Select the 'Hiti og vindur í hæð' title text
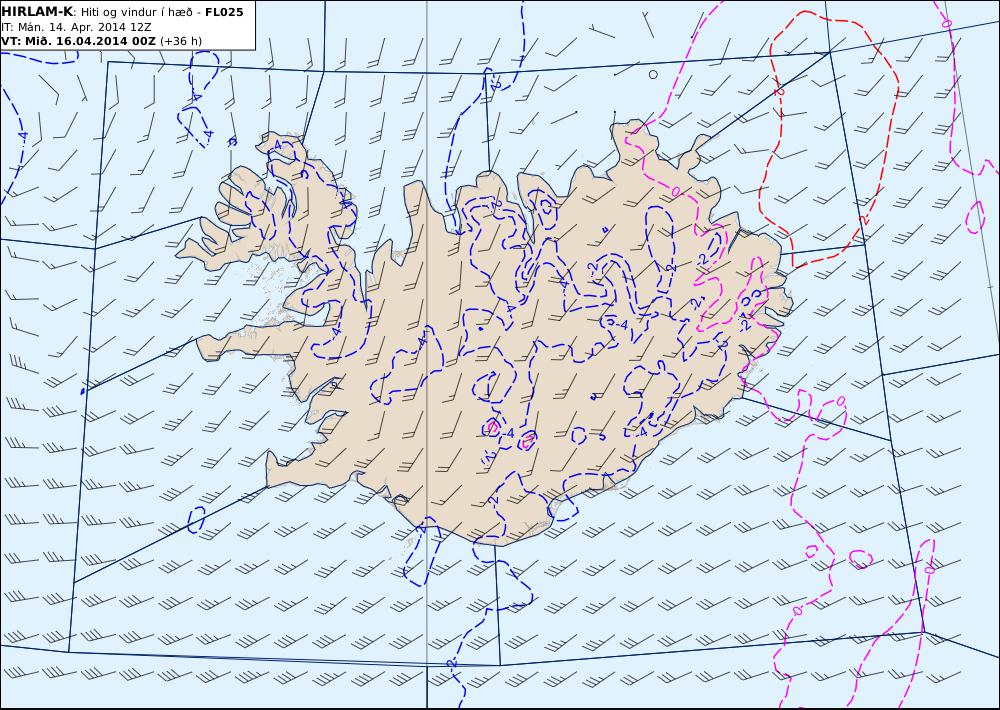The width and height of the screenshot is (1000, 710). [136, 12]
